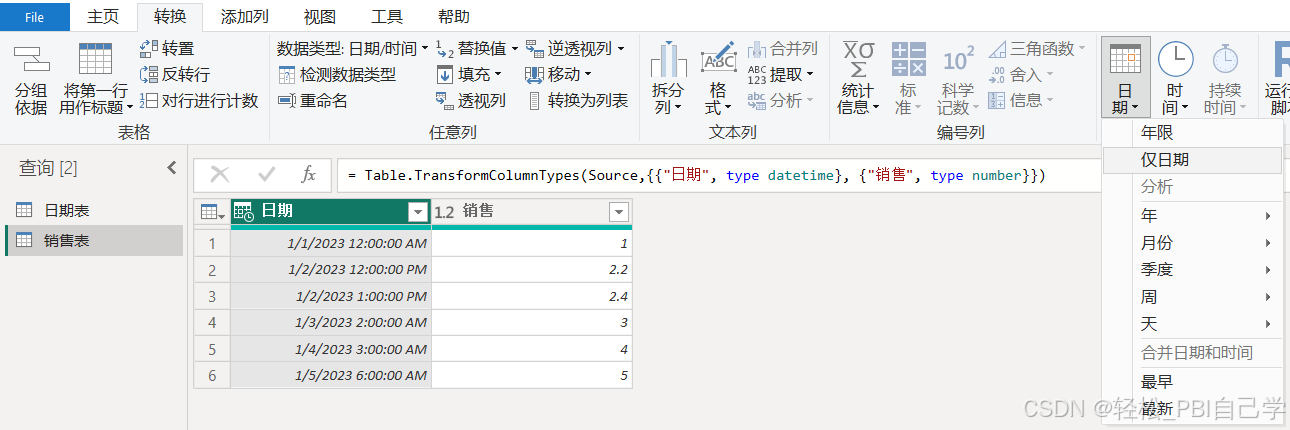Click the 逆透视列 unpivot icon

[534, 48]
